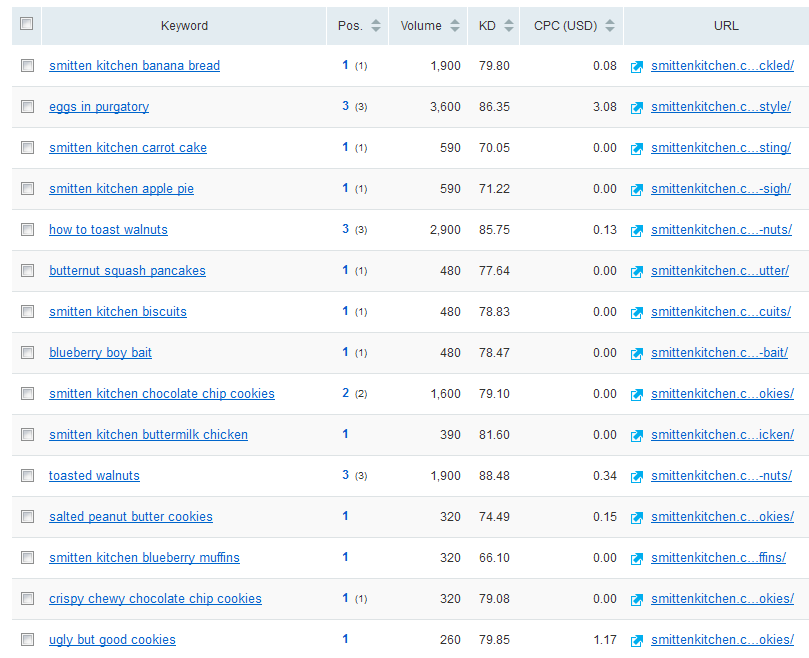Open URL ending in ffins/ for blueberry muffins

pos(718,558)
